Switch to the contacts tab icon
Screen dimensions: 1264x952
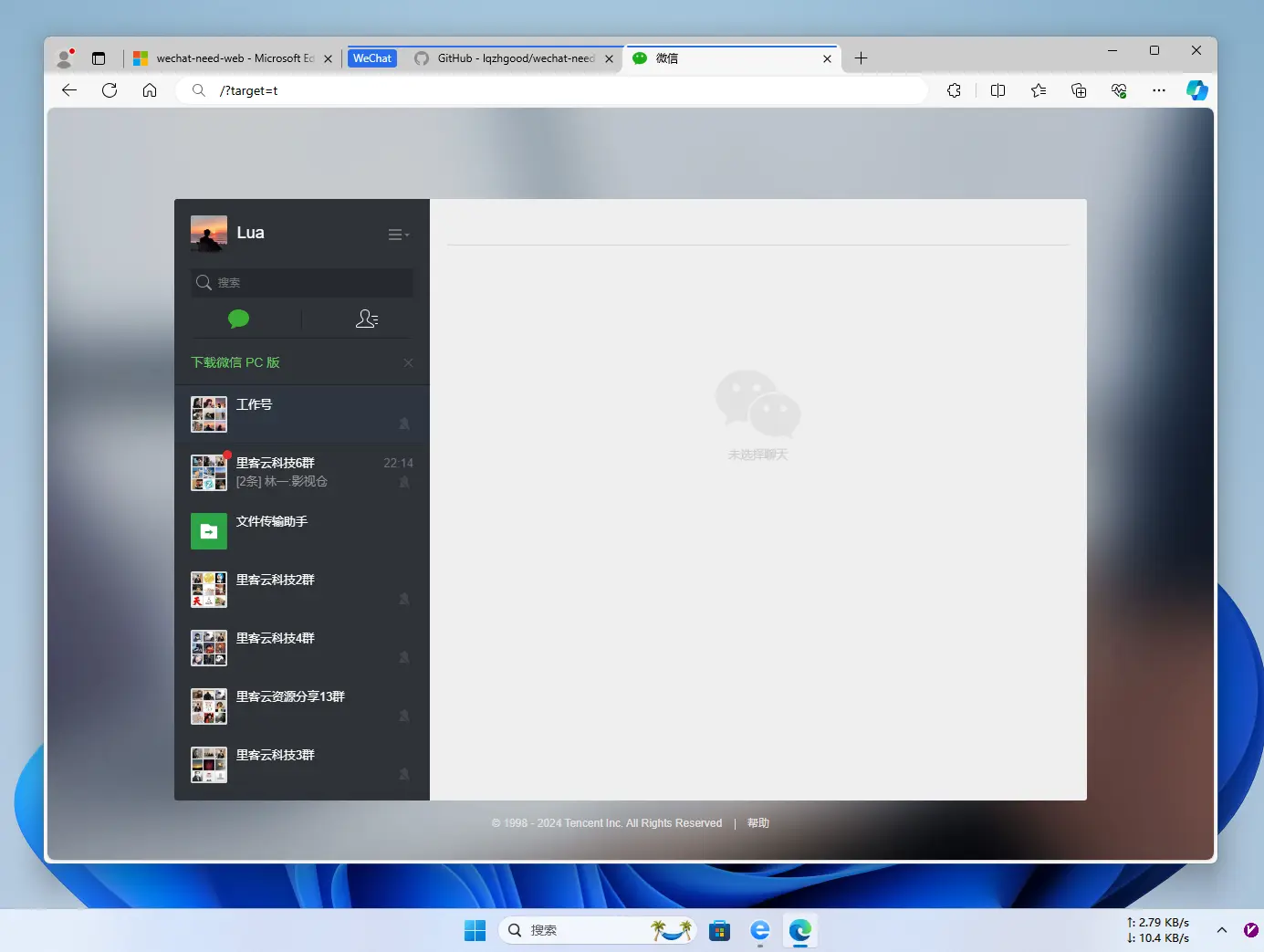[x=367, y=319]
